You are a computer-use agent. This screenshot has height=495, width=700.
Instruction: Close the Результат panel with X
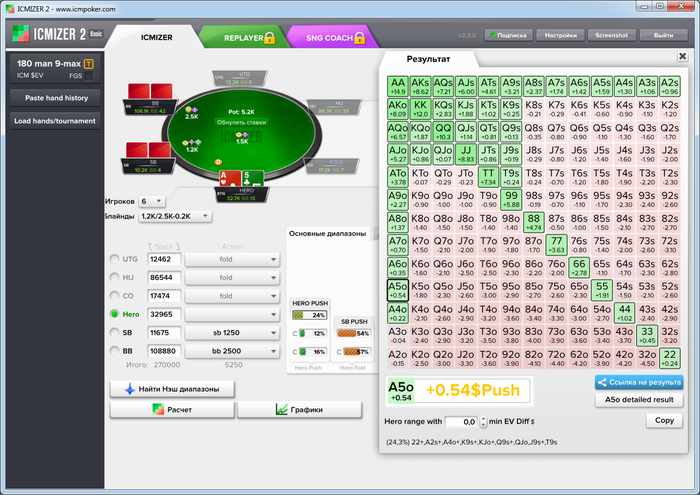click(x=682, y=56)
